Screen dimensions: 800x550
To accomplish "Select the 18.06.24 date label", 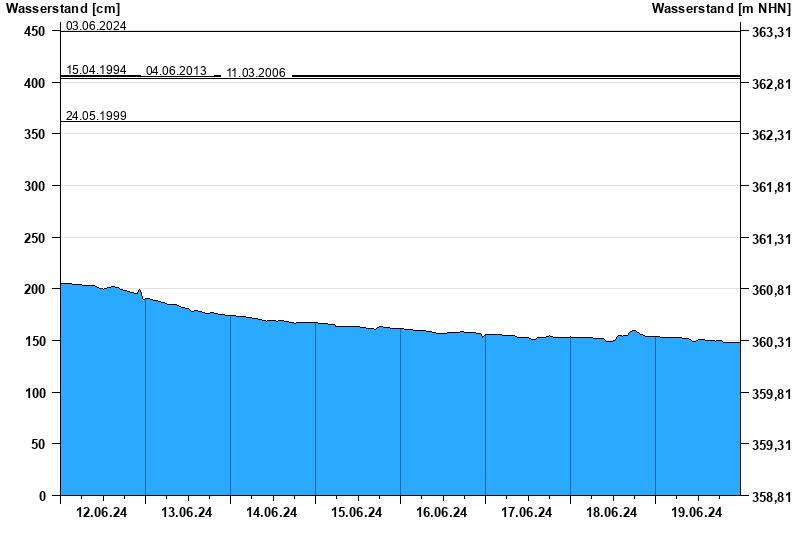I will (x=612, y=513).
